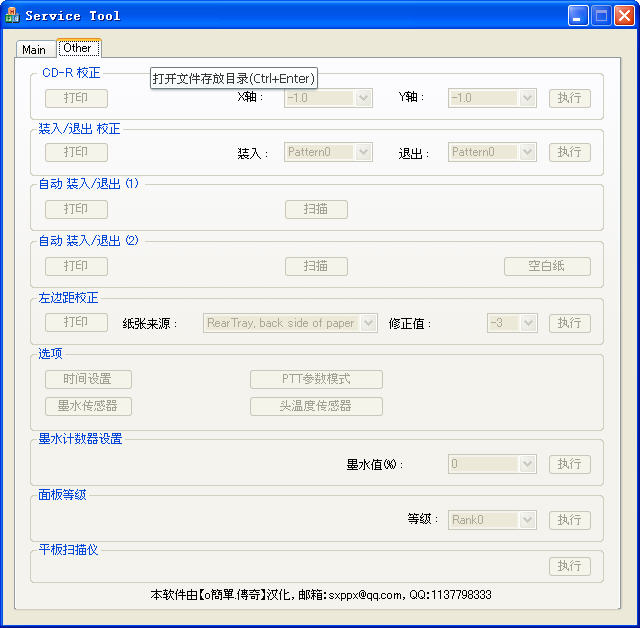
Task: Select the 头温度传感器 button
Action: click(x=316, y=406)
